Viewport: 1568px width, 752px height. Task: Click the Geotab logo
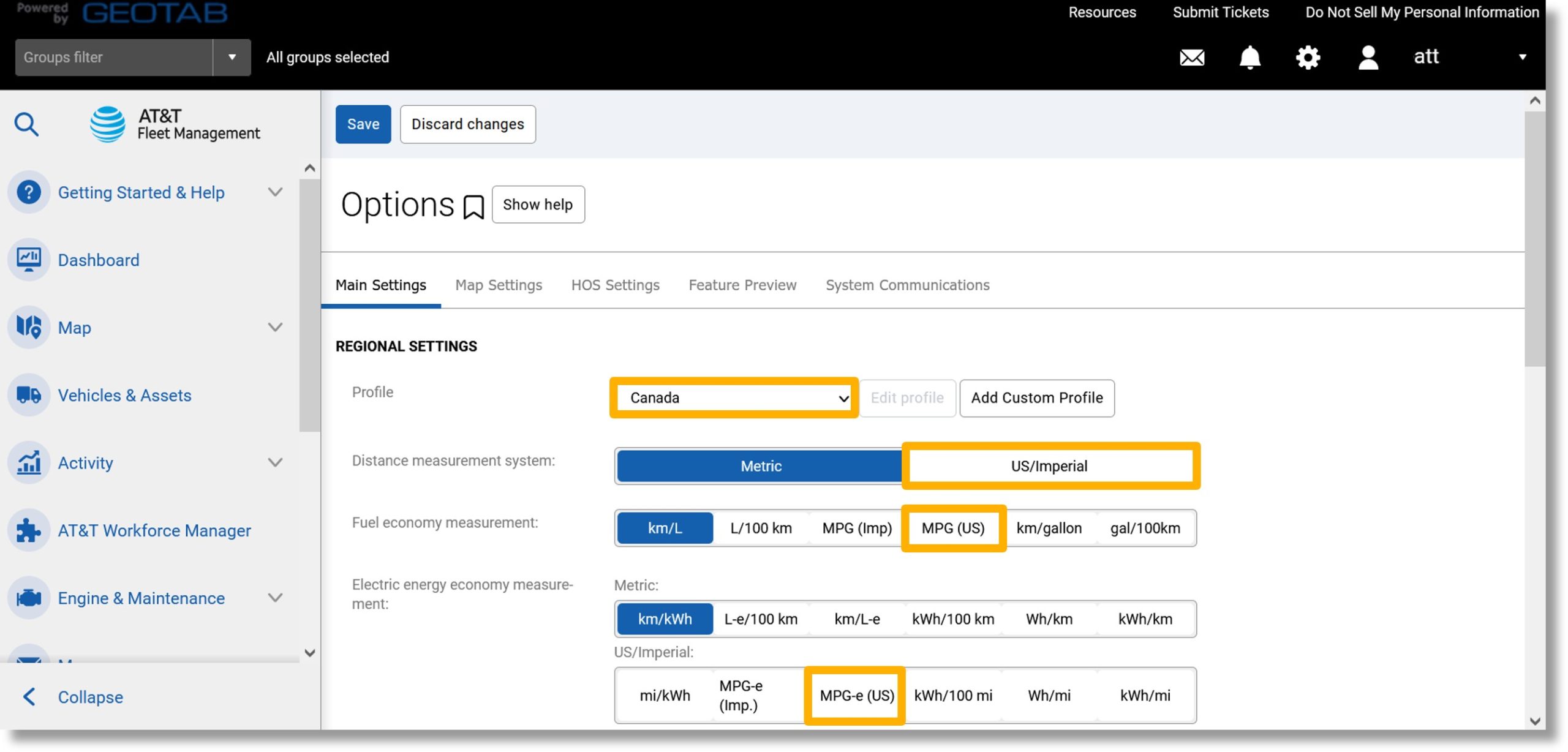coord(154,12)
